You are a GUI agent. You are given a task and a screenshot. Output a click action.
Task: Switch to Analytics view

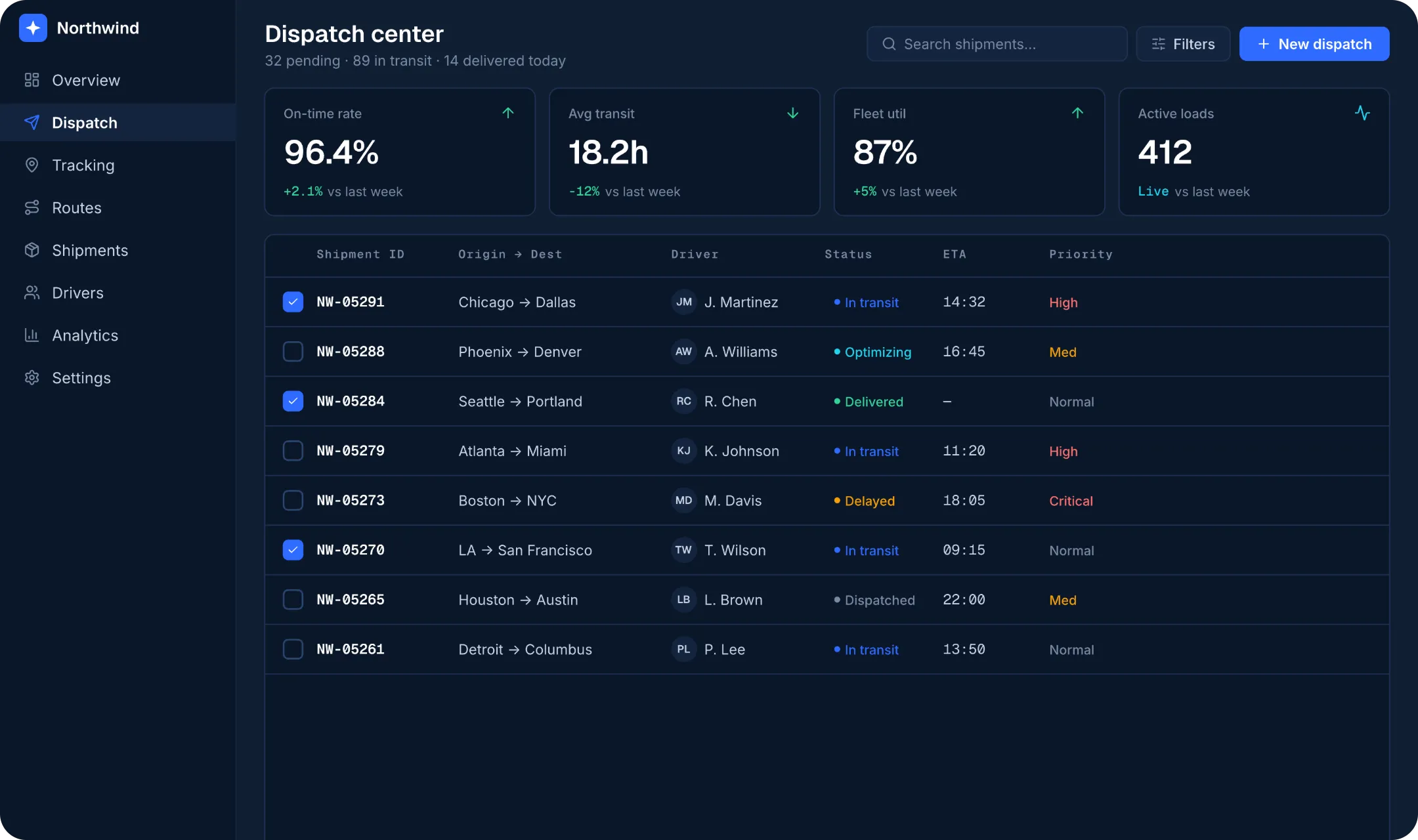[x=118, y=335]
